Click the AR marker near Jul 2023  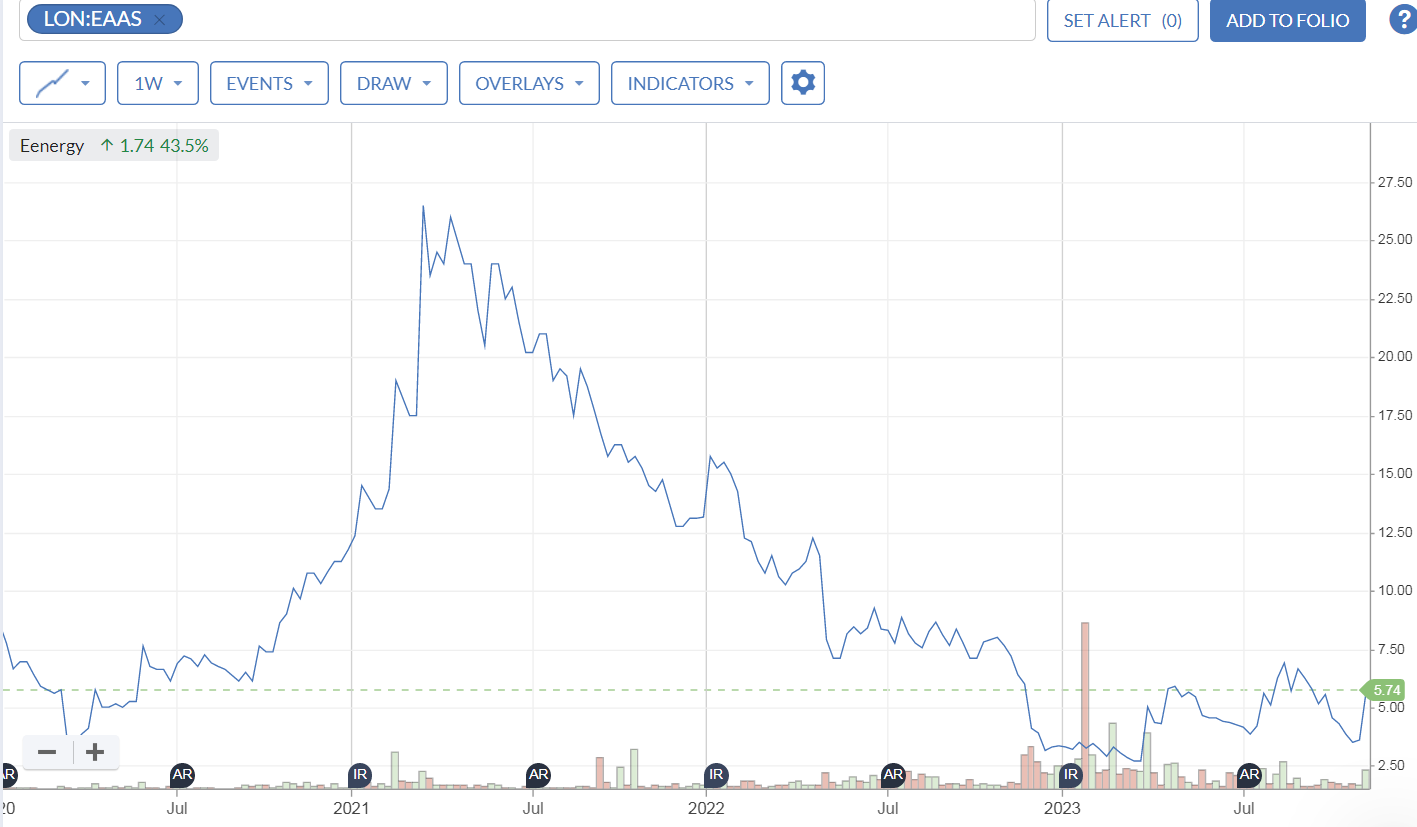1249,774
